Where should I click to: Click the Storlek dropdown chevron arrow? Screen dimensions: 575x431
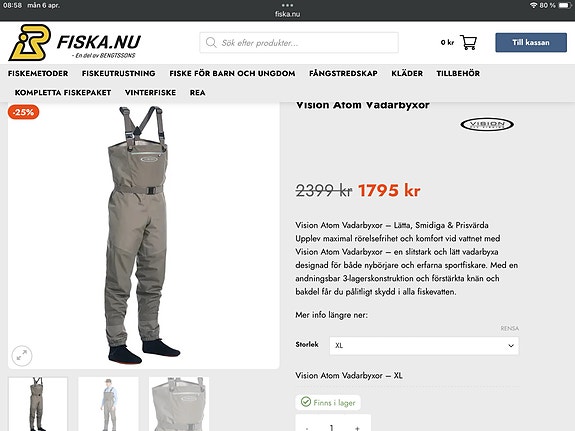(x=511, y=346)
